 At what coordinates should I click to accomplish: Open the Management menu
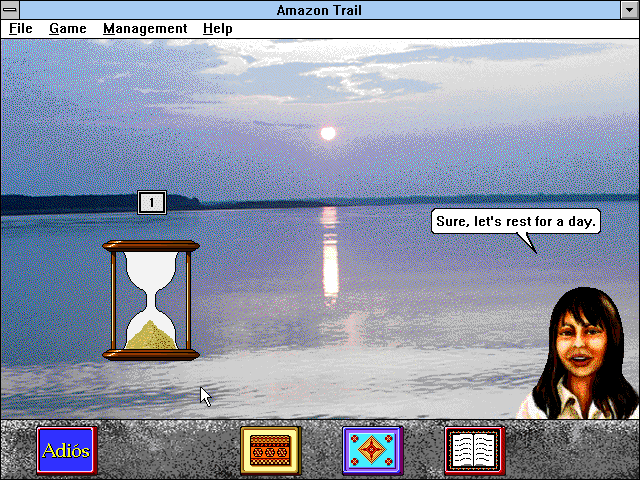[145, 29]
